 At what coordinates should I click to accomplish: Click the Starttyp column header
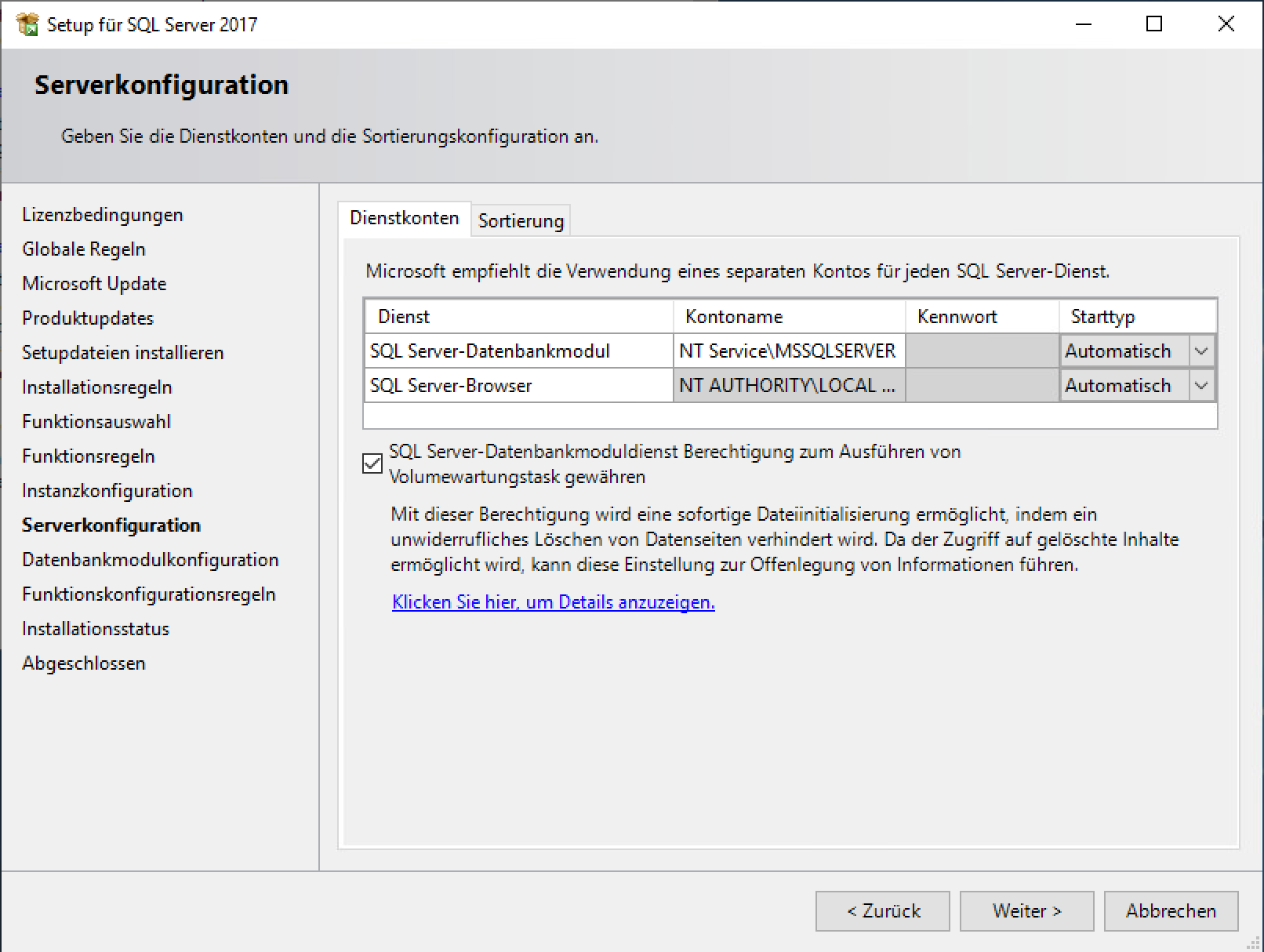(1137, 317)
